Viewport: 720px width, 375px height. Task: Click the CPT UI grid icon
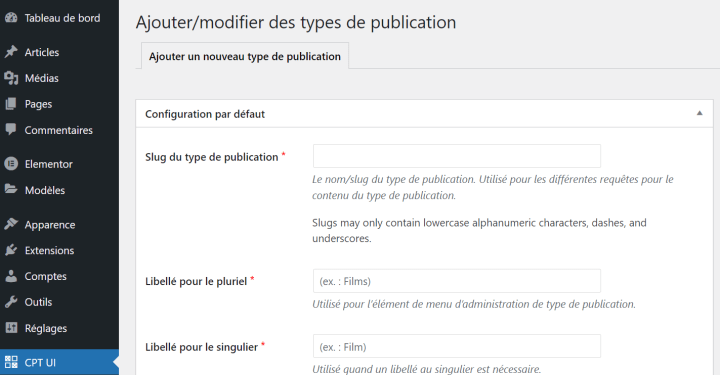click(11, 362)
